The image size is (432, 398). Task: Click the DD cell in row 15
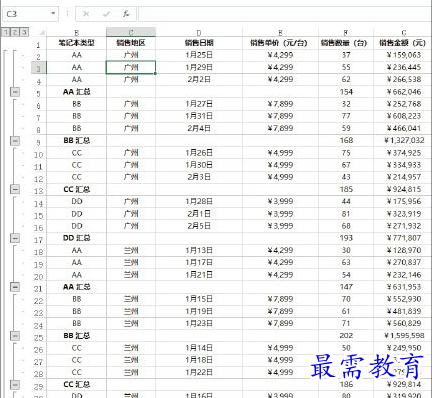coord(76,214)
